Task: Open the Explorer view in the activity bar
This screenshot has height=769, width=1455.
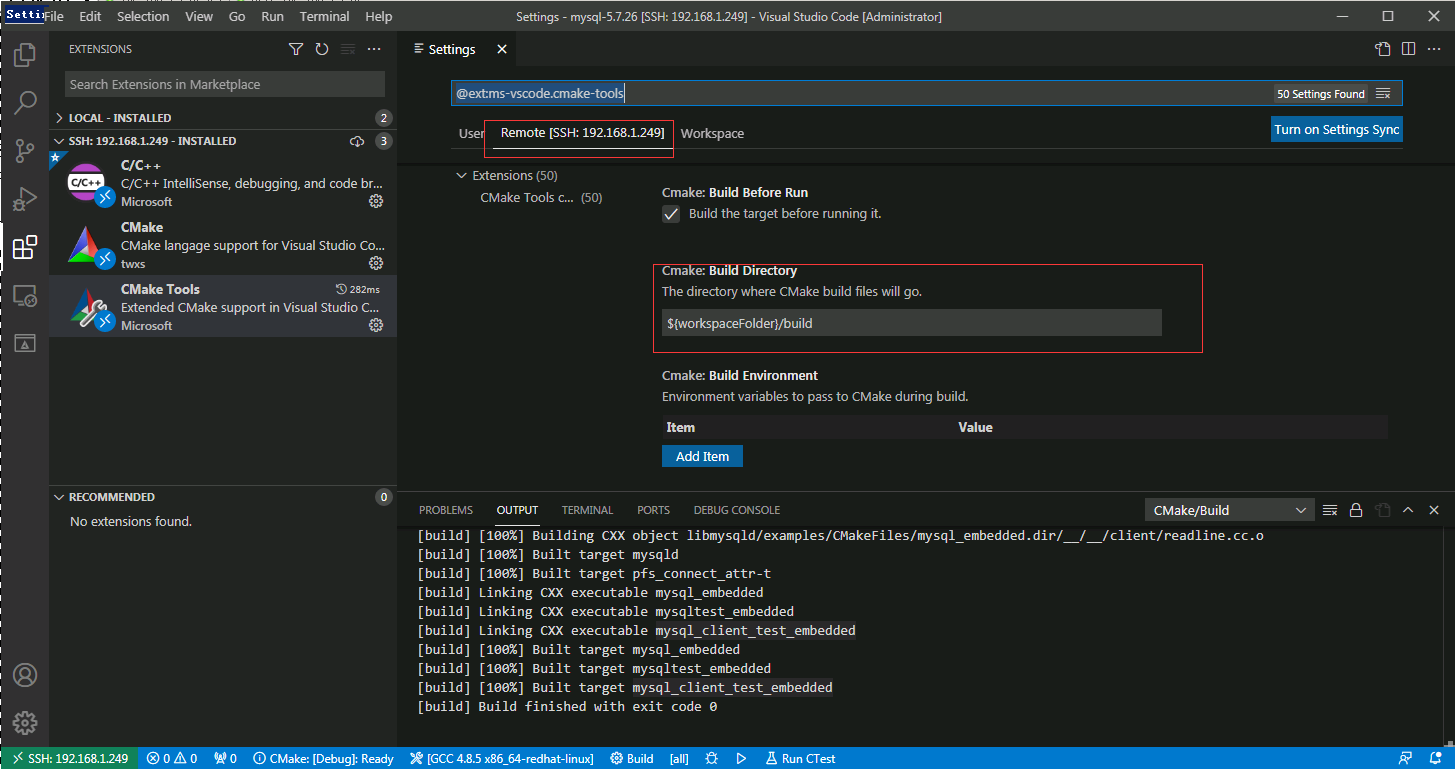Action: 25,54
